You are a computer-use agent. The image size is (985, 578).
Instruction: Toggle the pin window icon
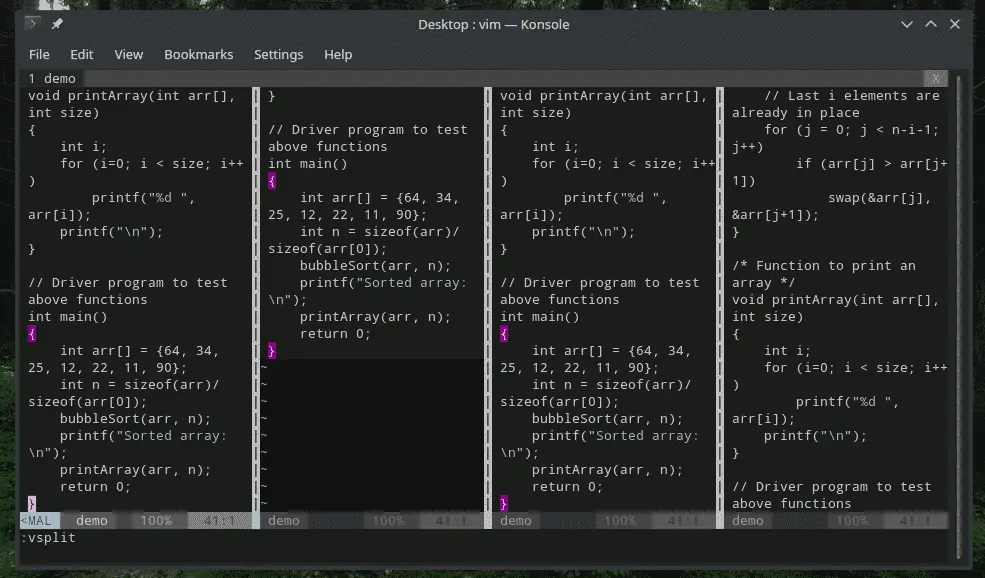pos(57,24)
